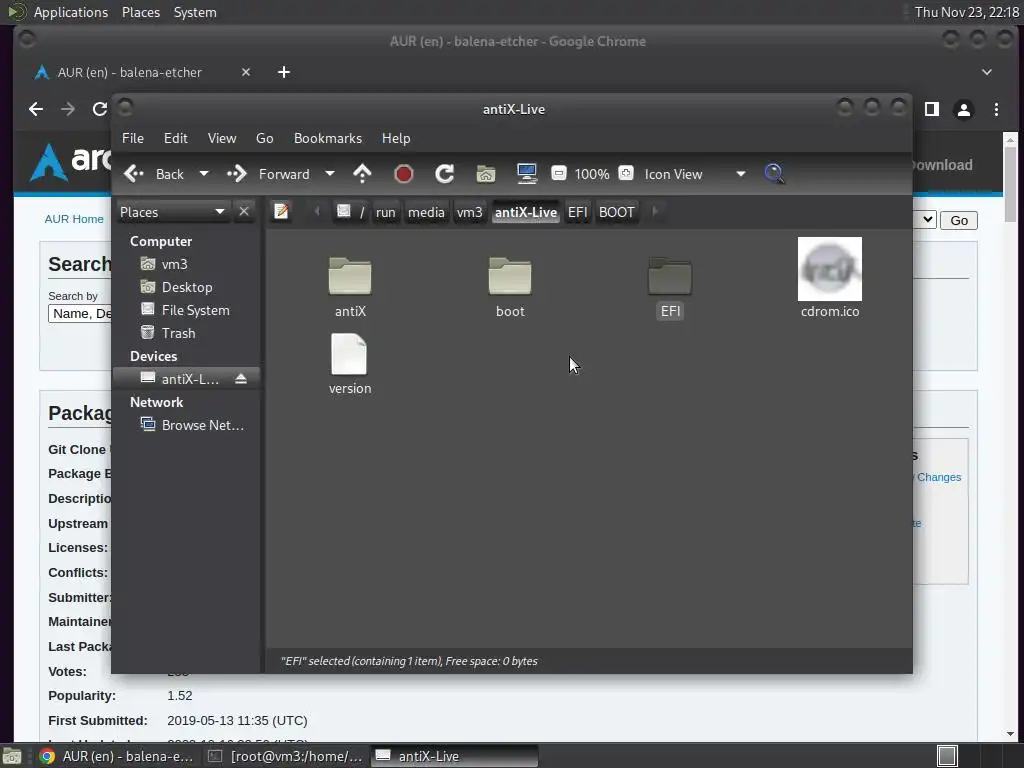Open the Chrome profile avatar icon
The image size is (1024, 768).
(x=963, y=110)
